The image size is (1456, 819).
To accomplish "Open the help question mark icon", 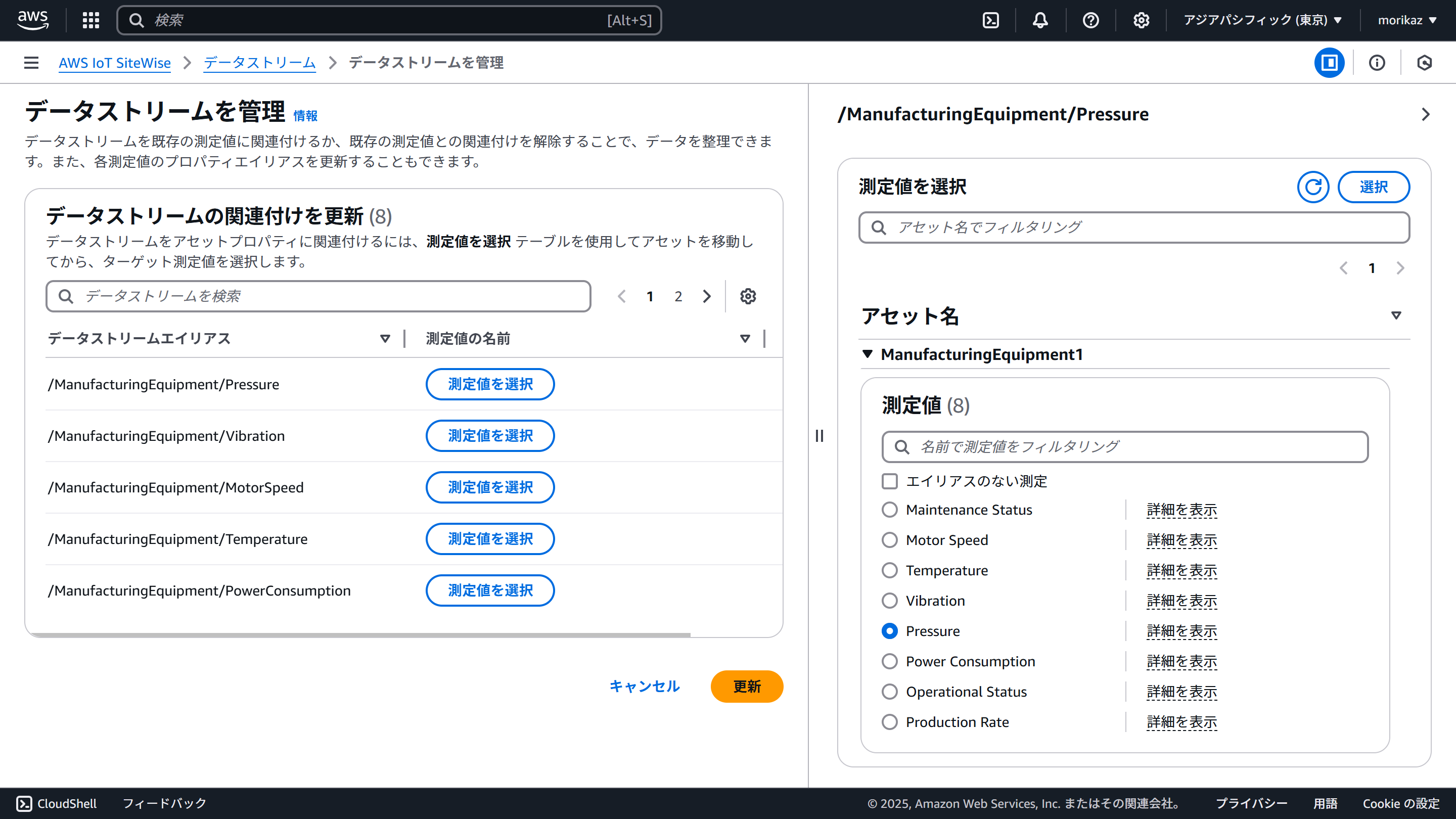I will point(1091,20).
